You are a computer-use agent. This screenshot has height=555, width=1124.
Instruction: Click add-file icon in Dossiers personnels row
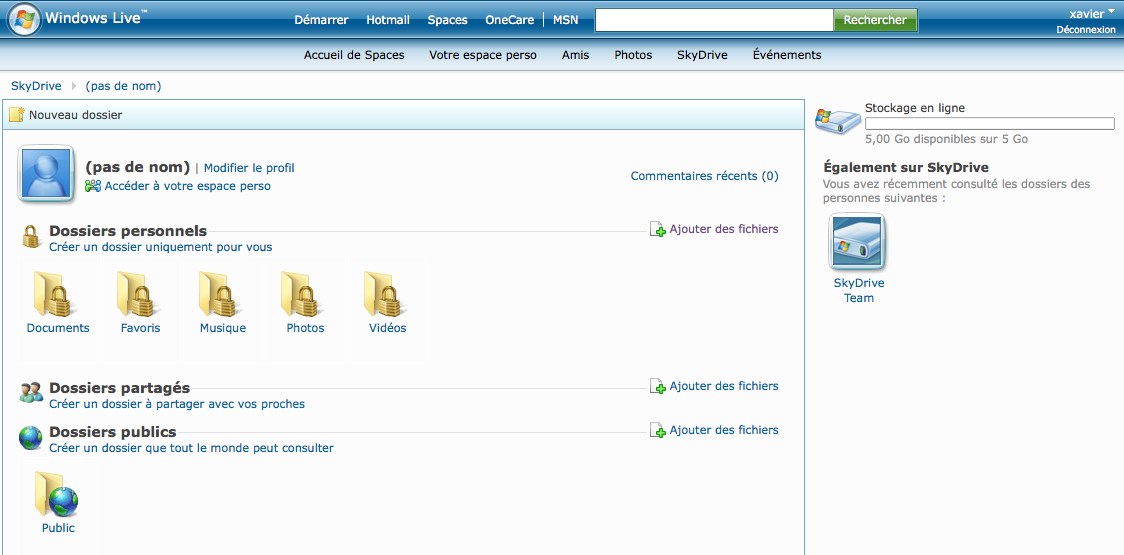click(657, 229)
